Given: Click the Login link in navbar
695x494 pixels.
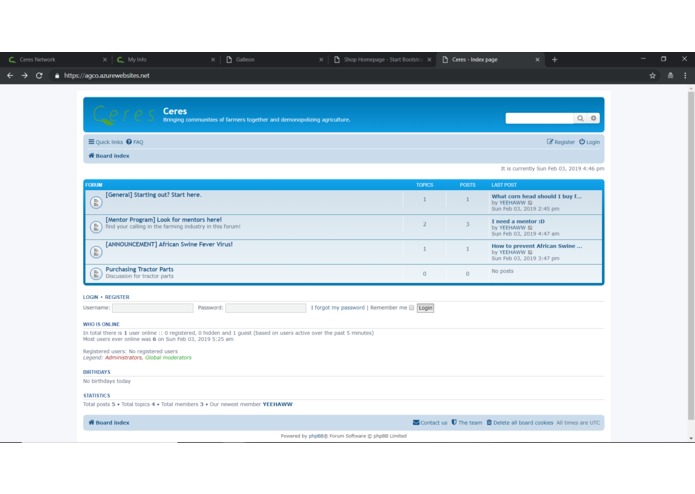Looking at the screenshot, I should pos(590,142).
